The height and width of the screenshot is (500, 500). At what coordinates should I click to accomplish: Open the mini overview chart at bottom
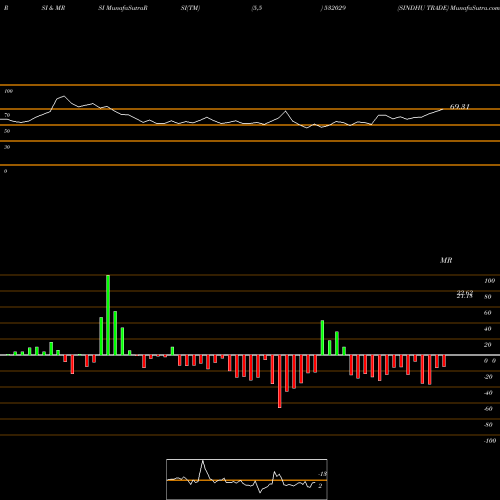tap(247, 479)
